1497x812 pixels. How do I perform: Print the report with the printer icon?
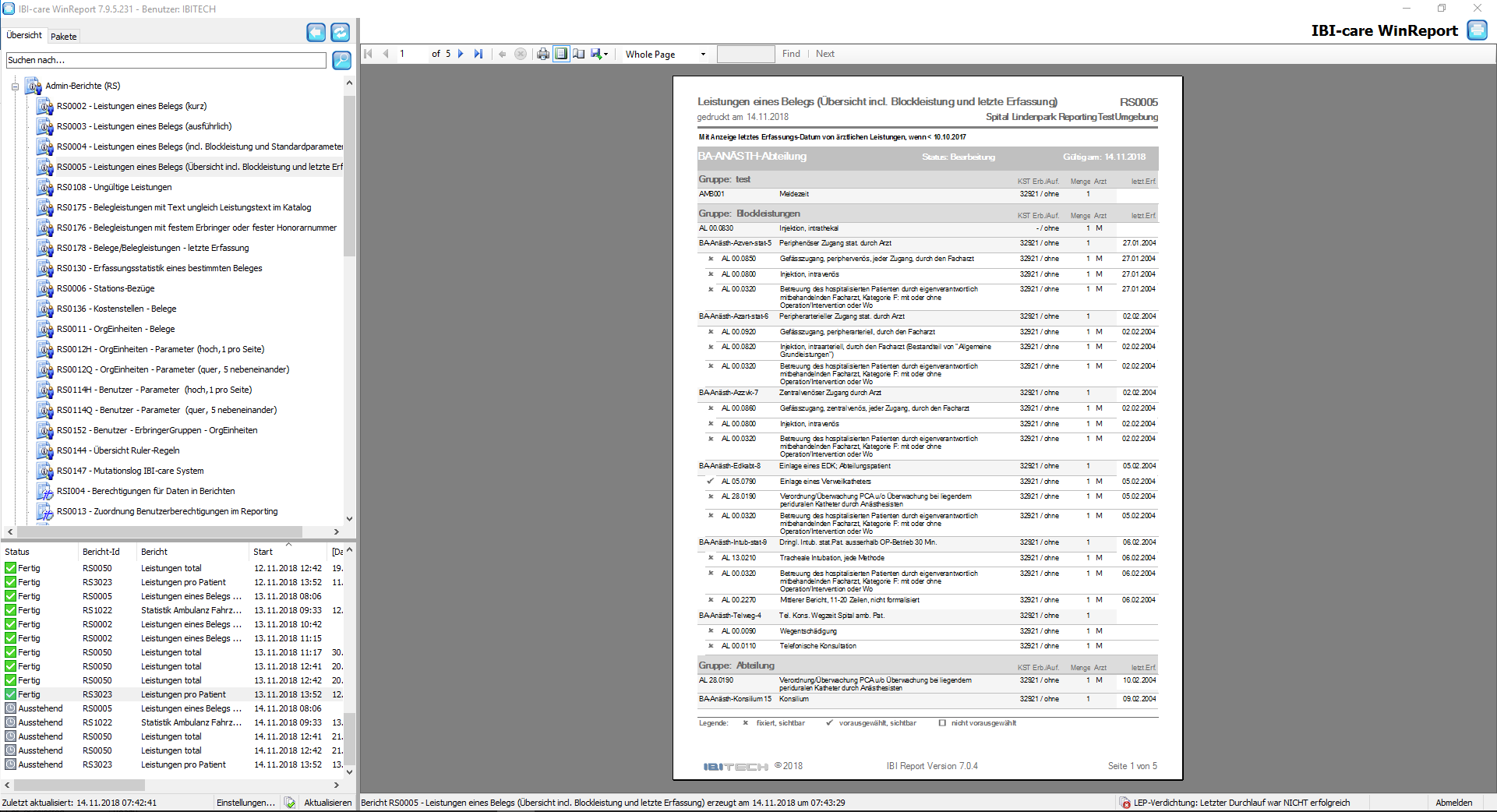coord(543,54)
